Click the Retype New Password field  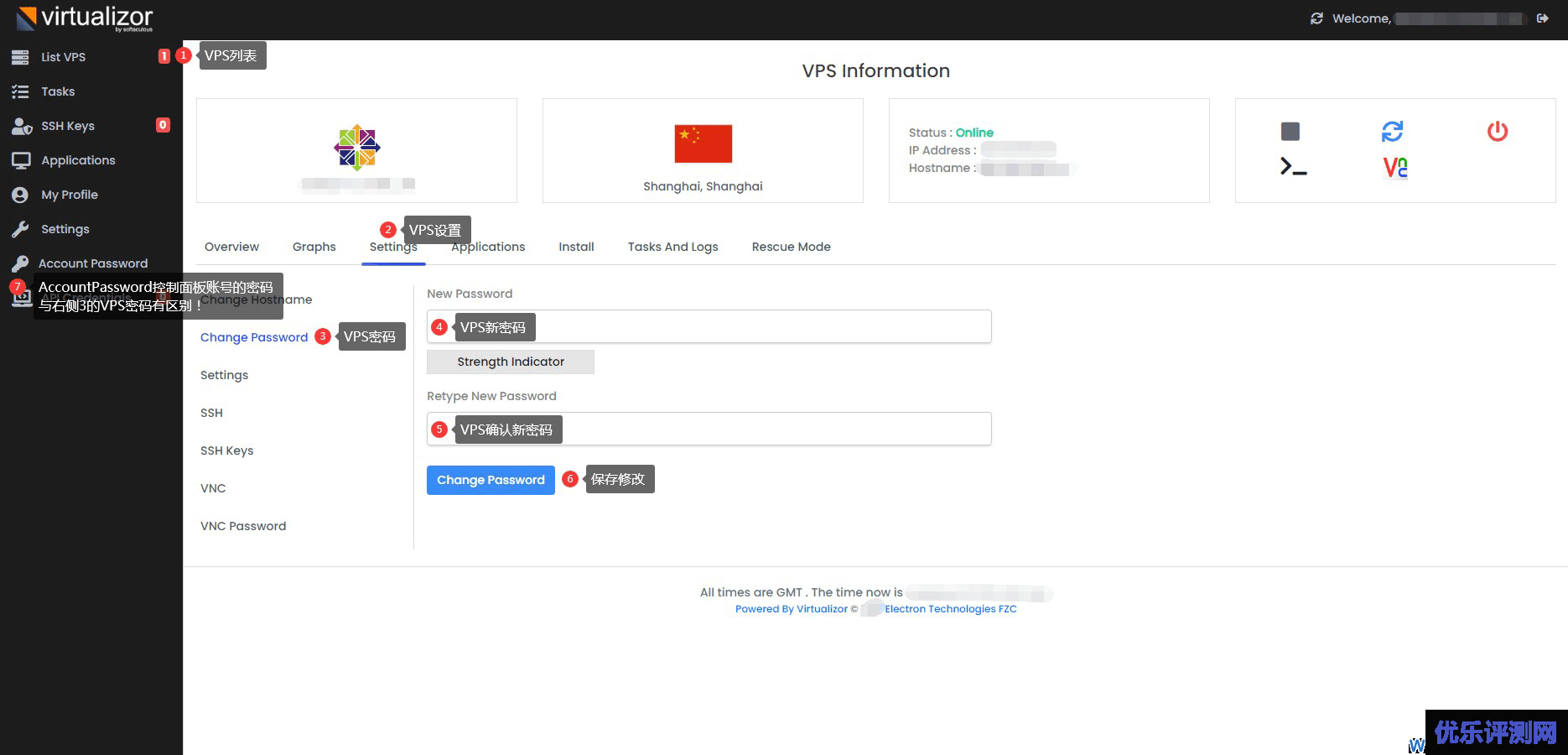pos(709,429)
